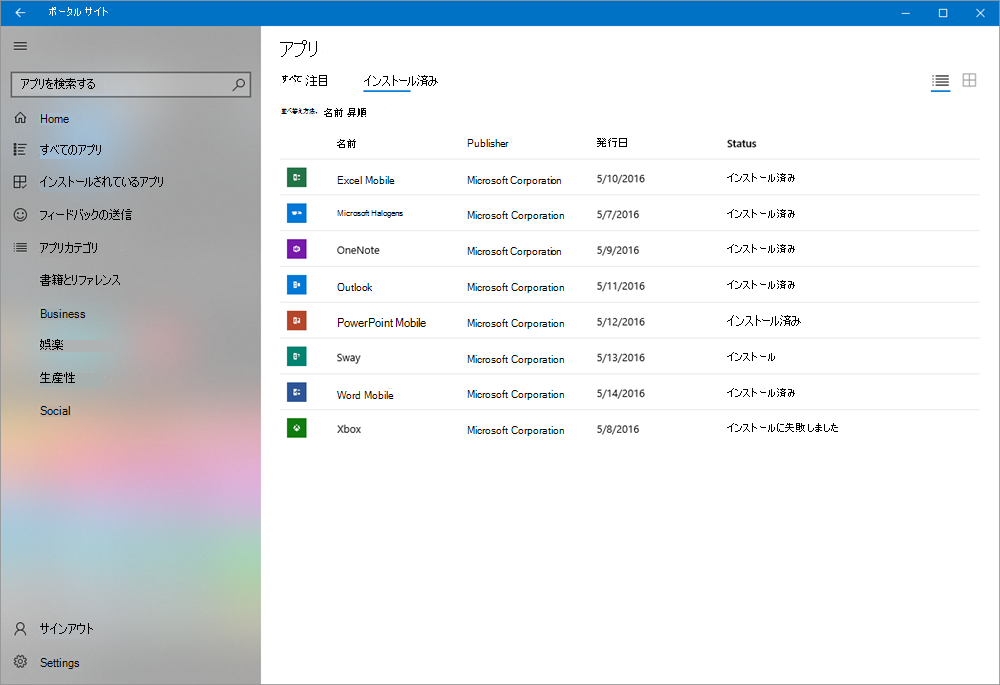Click the アプリ page heading
The image size is (1000, 685).
point(299,48)
